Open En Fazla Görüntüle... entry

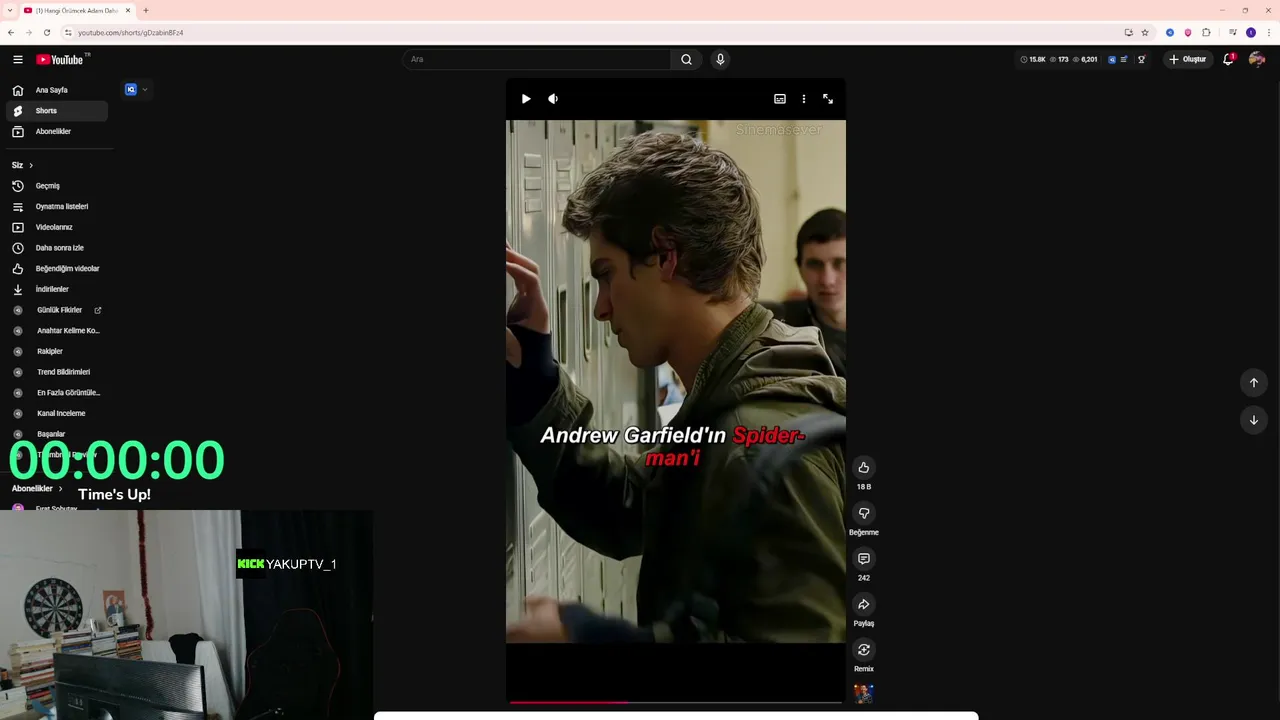point(57,393)
